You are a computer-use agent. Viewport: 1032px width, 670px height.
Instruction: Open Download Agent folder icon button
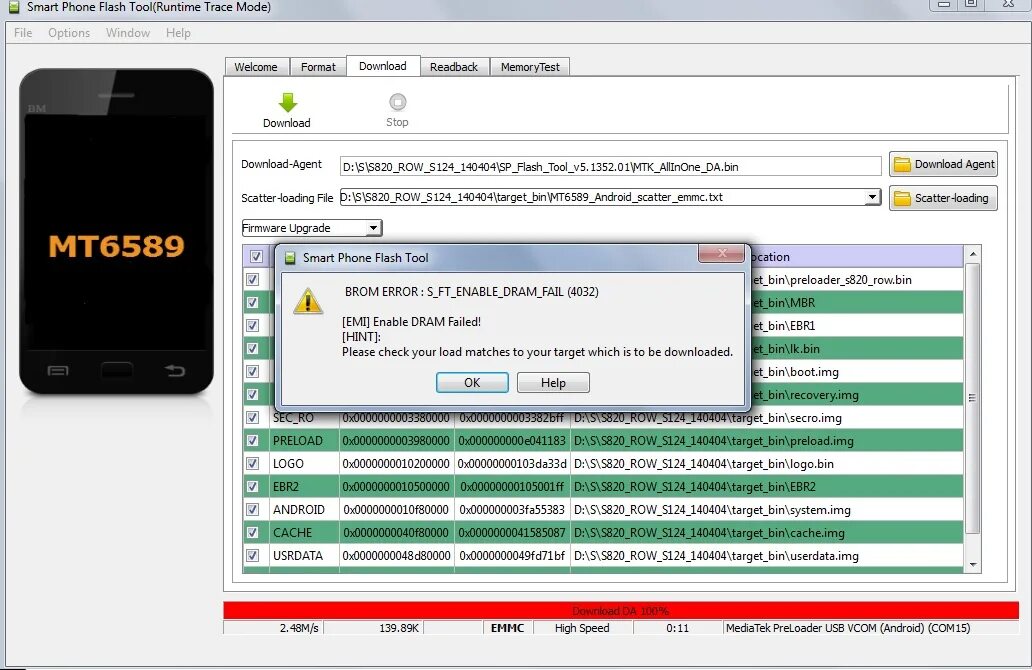tap(902, 164)
